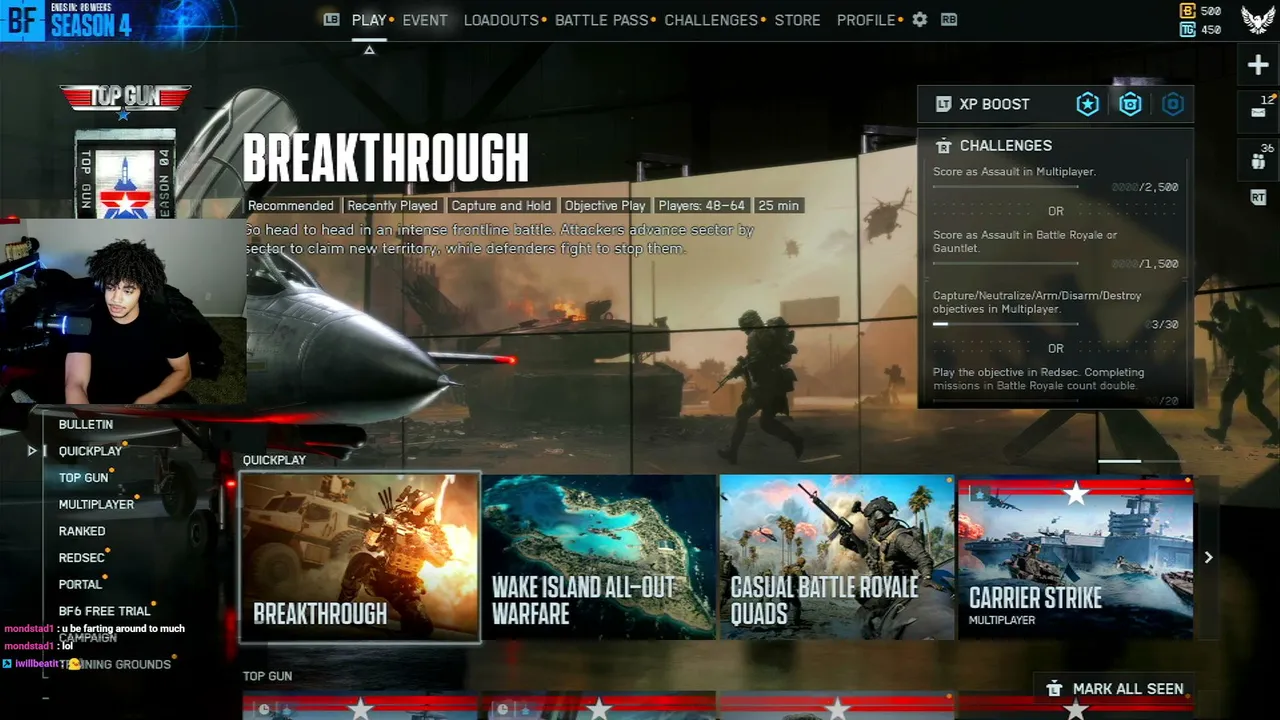Click the Objective Play tag

click(605, 206)
